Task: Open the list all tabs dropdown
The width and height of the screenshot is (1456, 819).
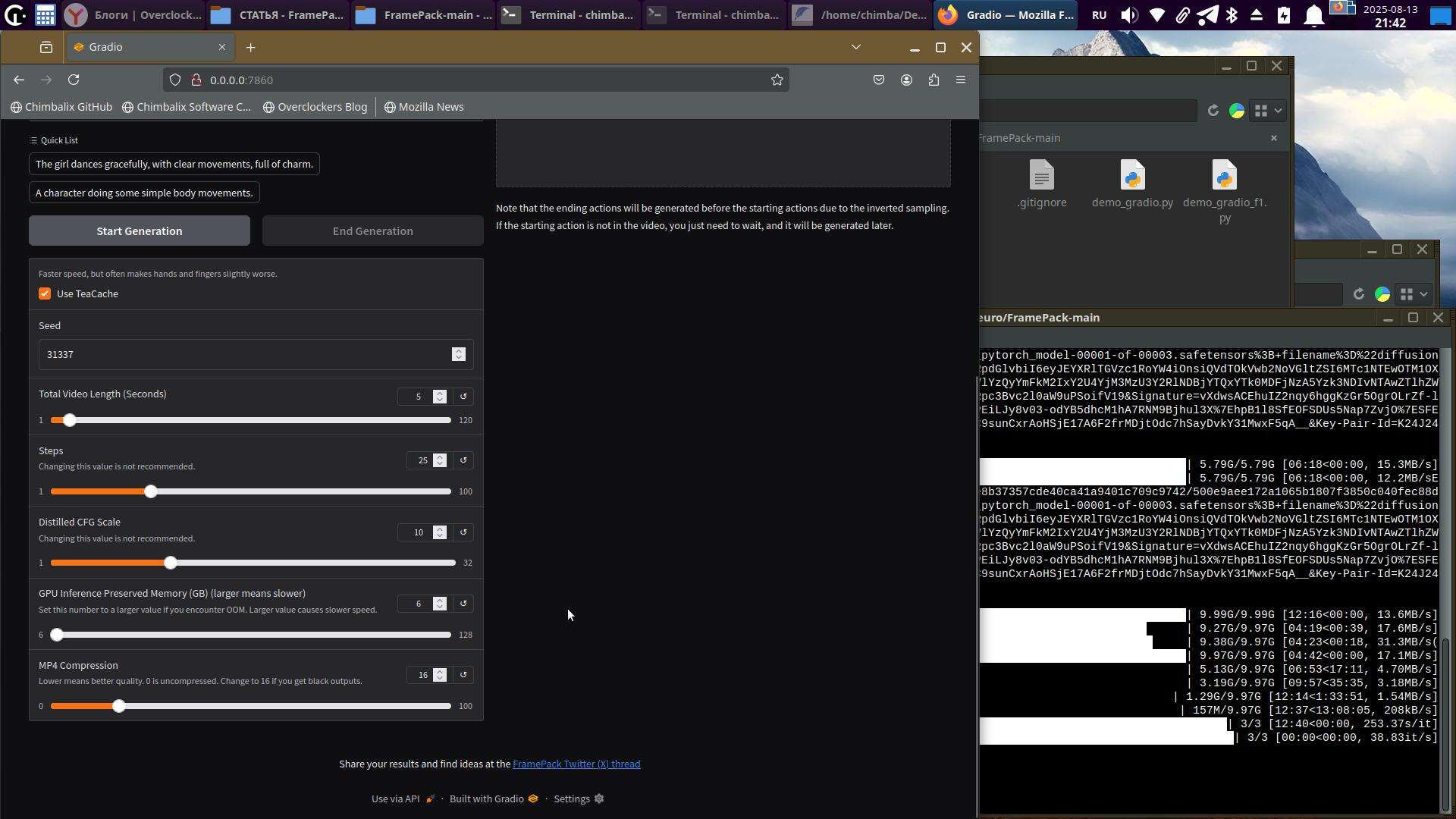Action: 856,47
